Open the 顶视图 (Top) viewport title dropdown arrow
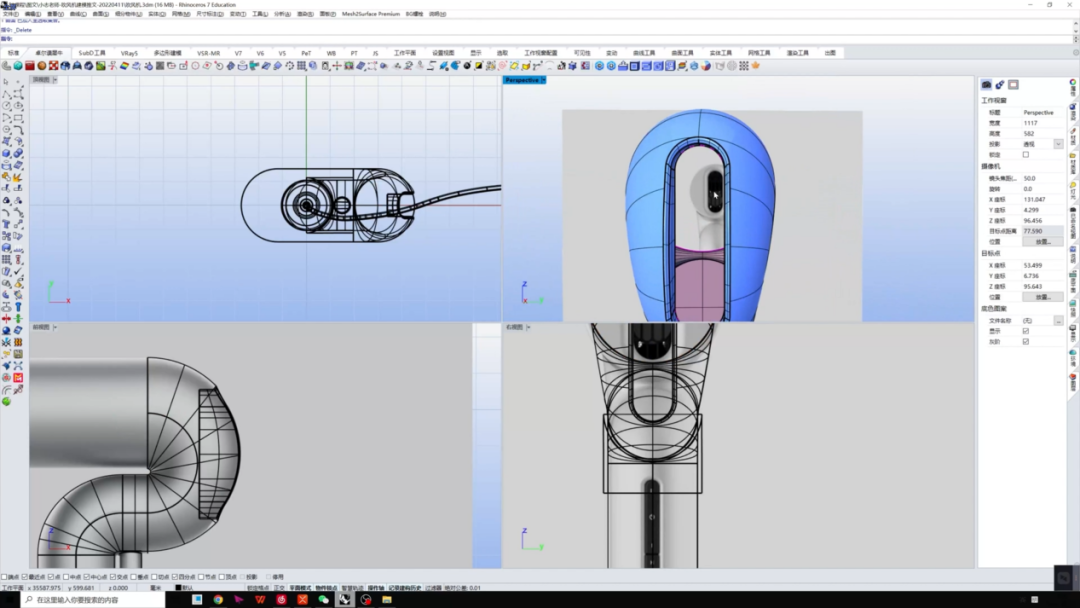This screenshot has height=608, width=1080. pyautogui.click(x=54, y=81)
